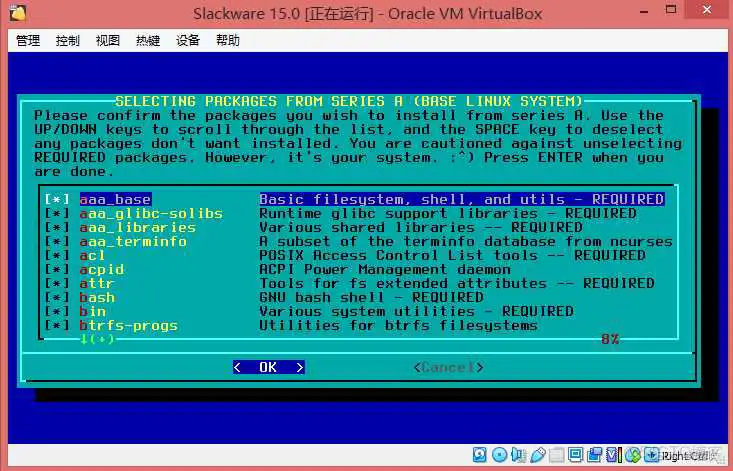The height and width of the screenshot is (471, 733).
Task: Click the mouse integration status icon
Action: click(x=631, y=457)
